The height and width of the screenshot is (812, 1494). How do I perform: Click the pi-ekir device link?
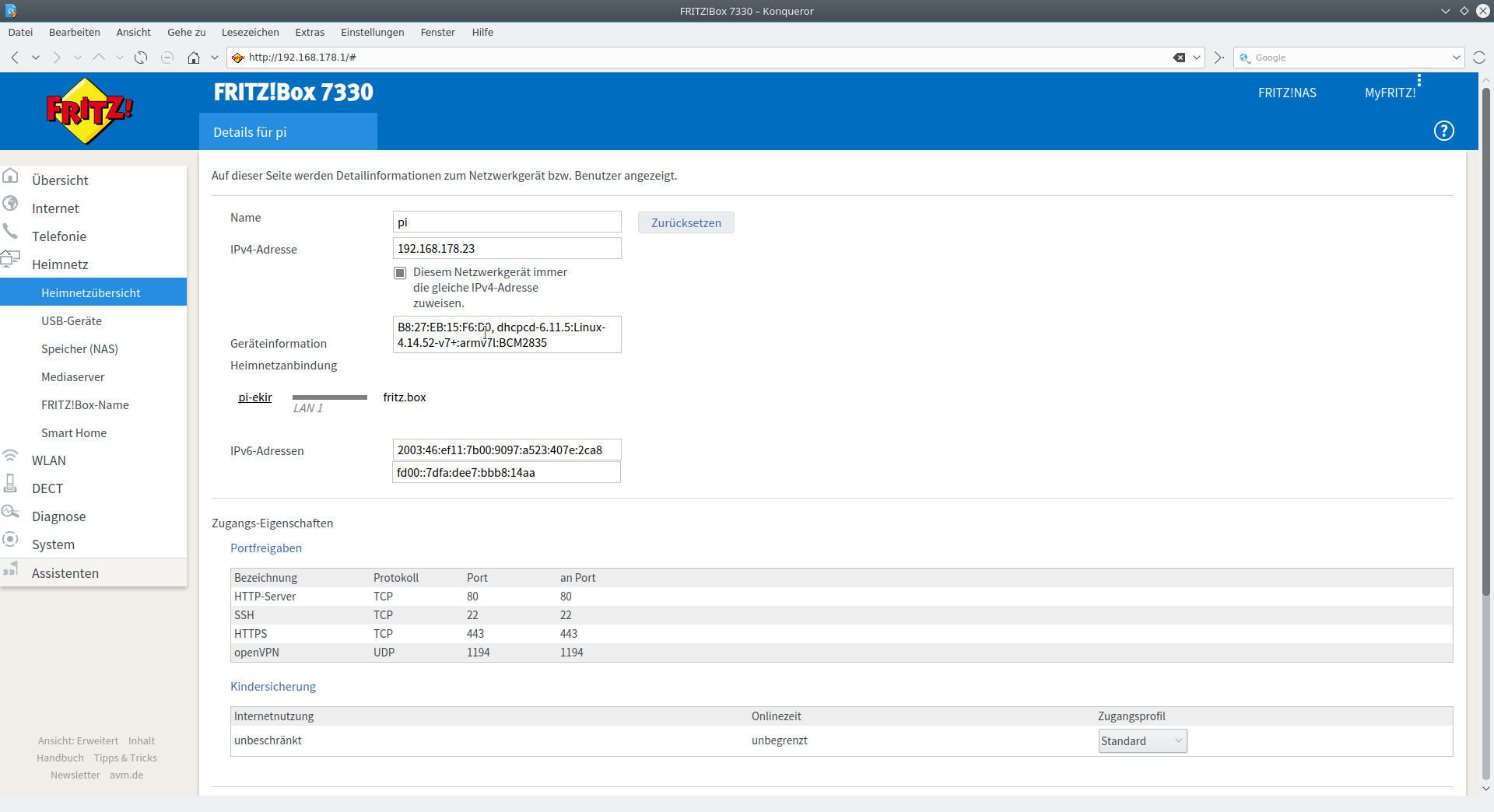[255, 397]
